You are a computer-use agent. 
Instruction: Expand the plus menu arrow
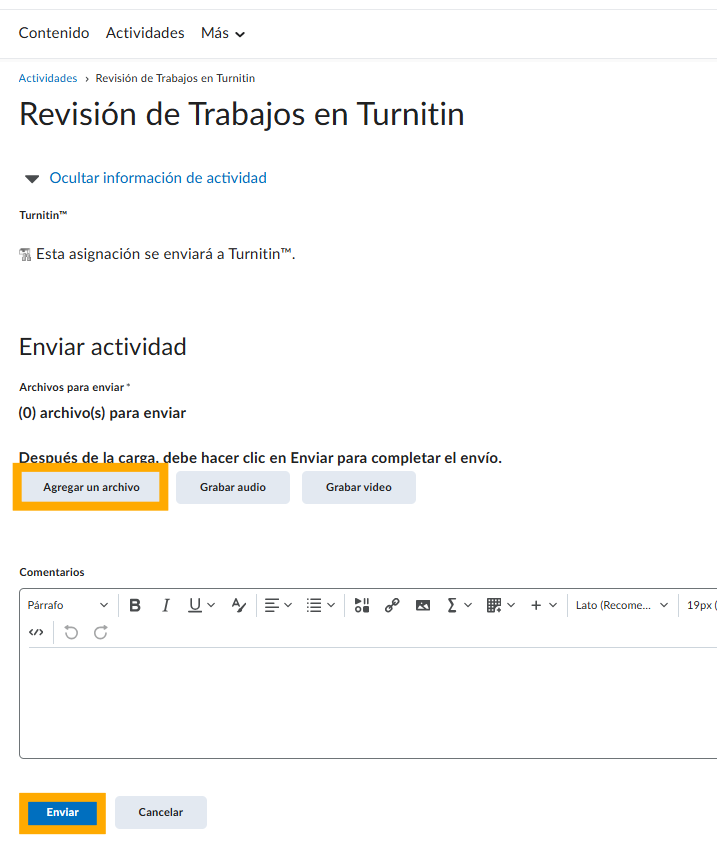tap(553, 605)
